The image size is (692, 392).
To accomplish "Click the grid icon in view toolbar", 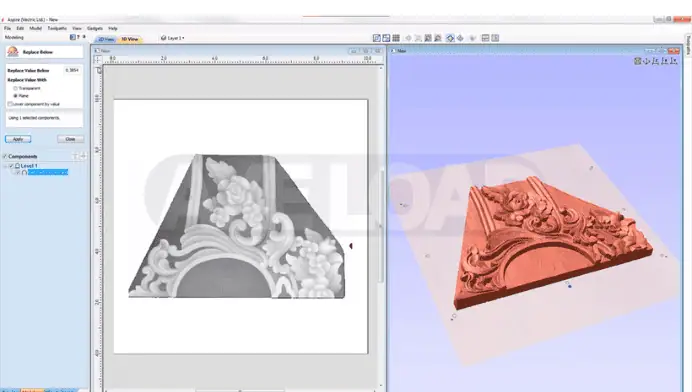I will click(x=396, y=38).
